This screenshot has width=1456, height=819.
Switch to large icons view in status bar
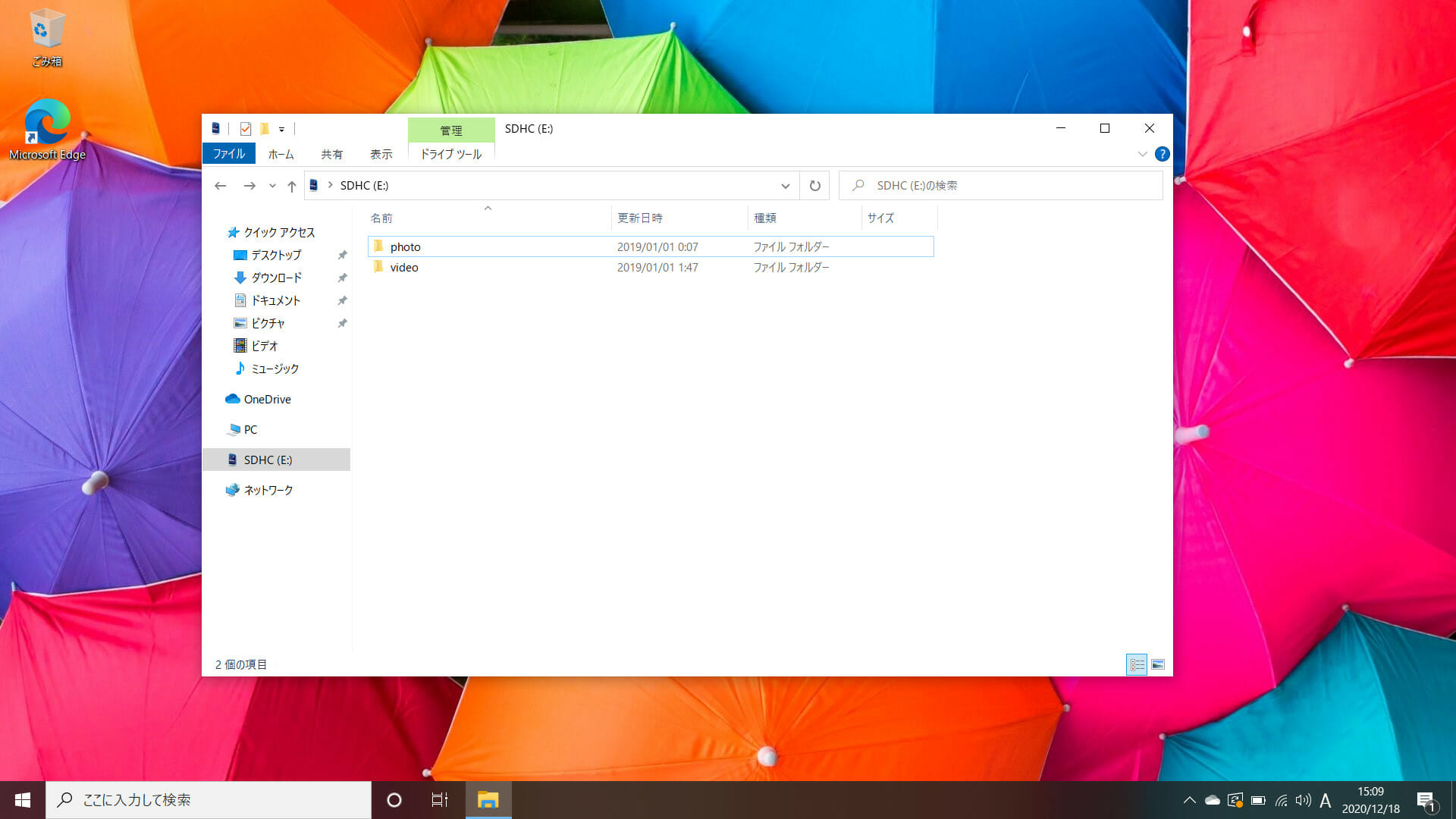(x=1158, y=665)
